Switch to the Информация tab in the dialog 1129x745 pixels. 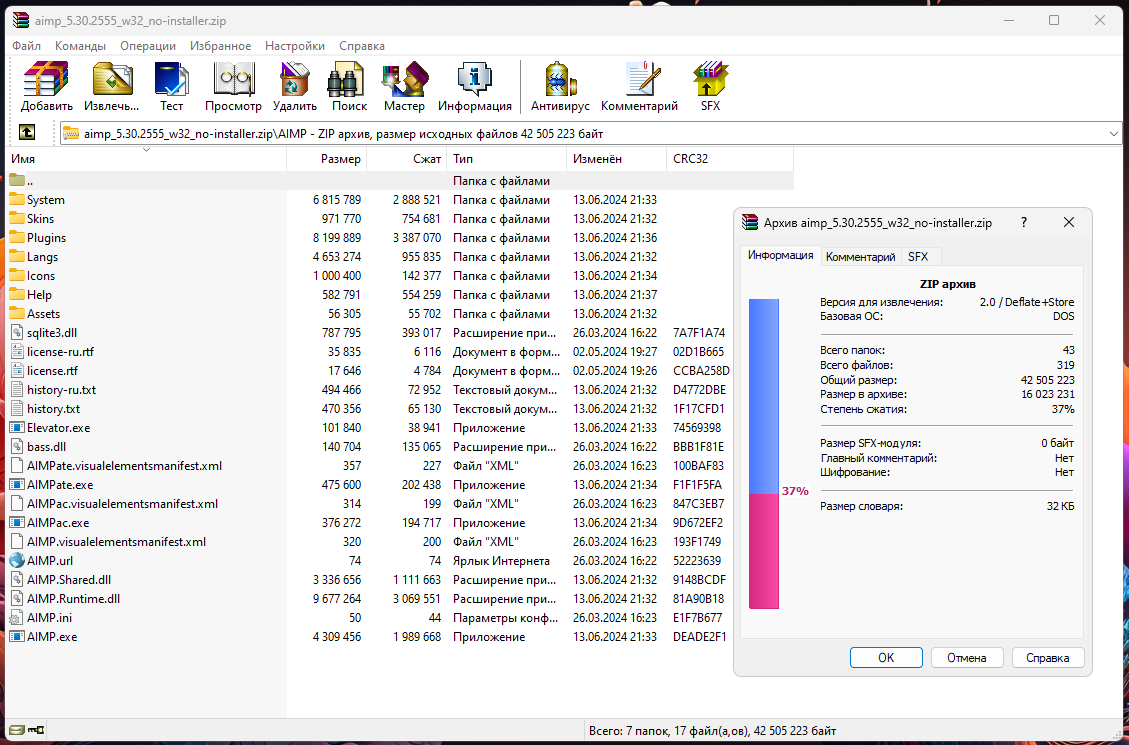pyautogui.click(x=781, y=256)
